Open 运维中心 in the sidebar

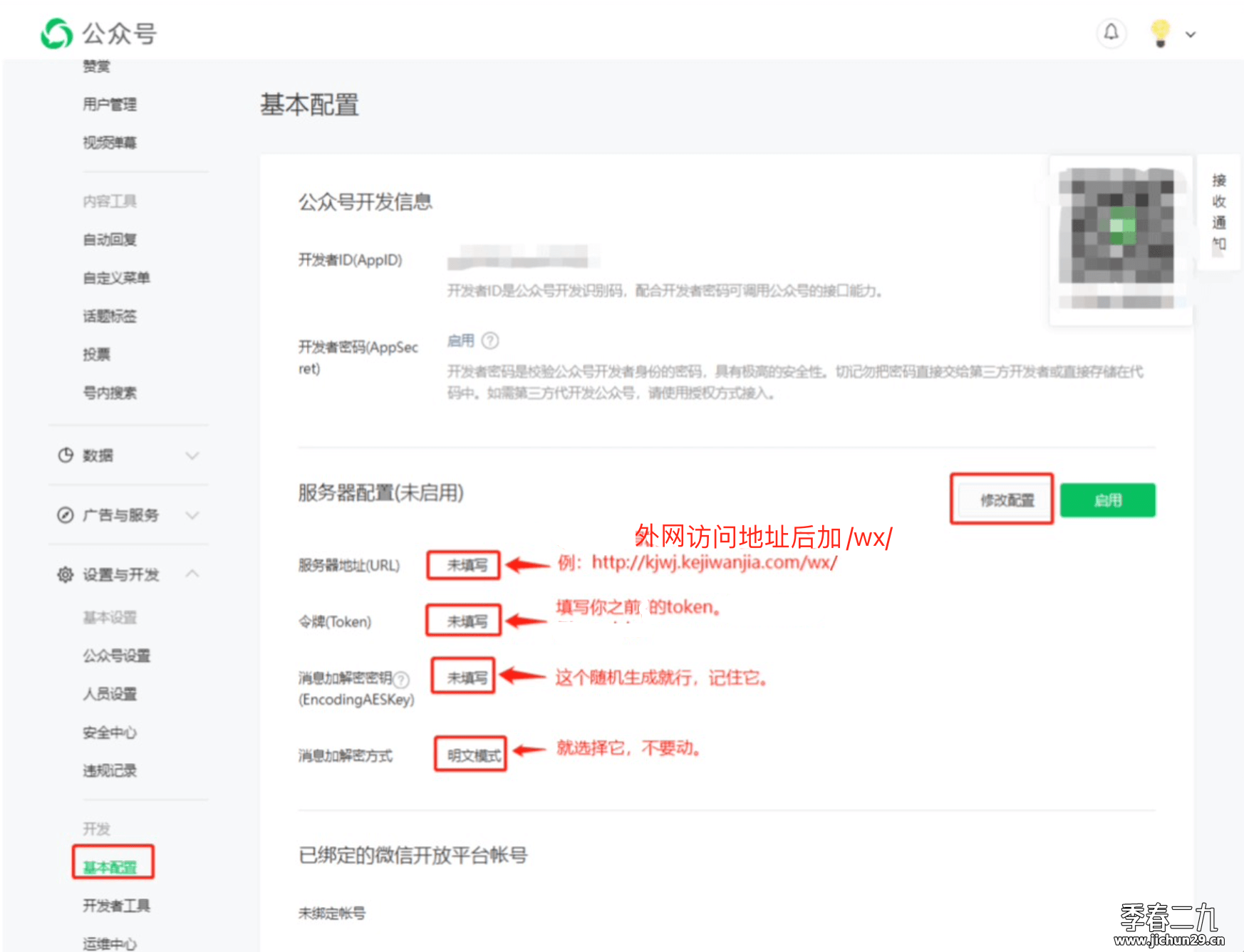coord(110,944)
